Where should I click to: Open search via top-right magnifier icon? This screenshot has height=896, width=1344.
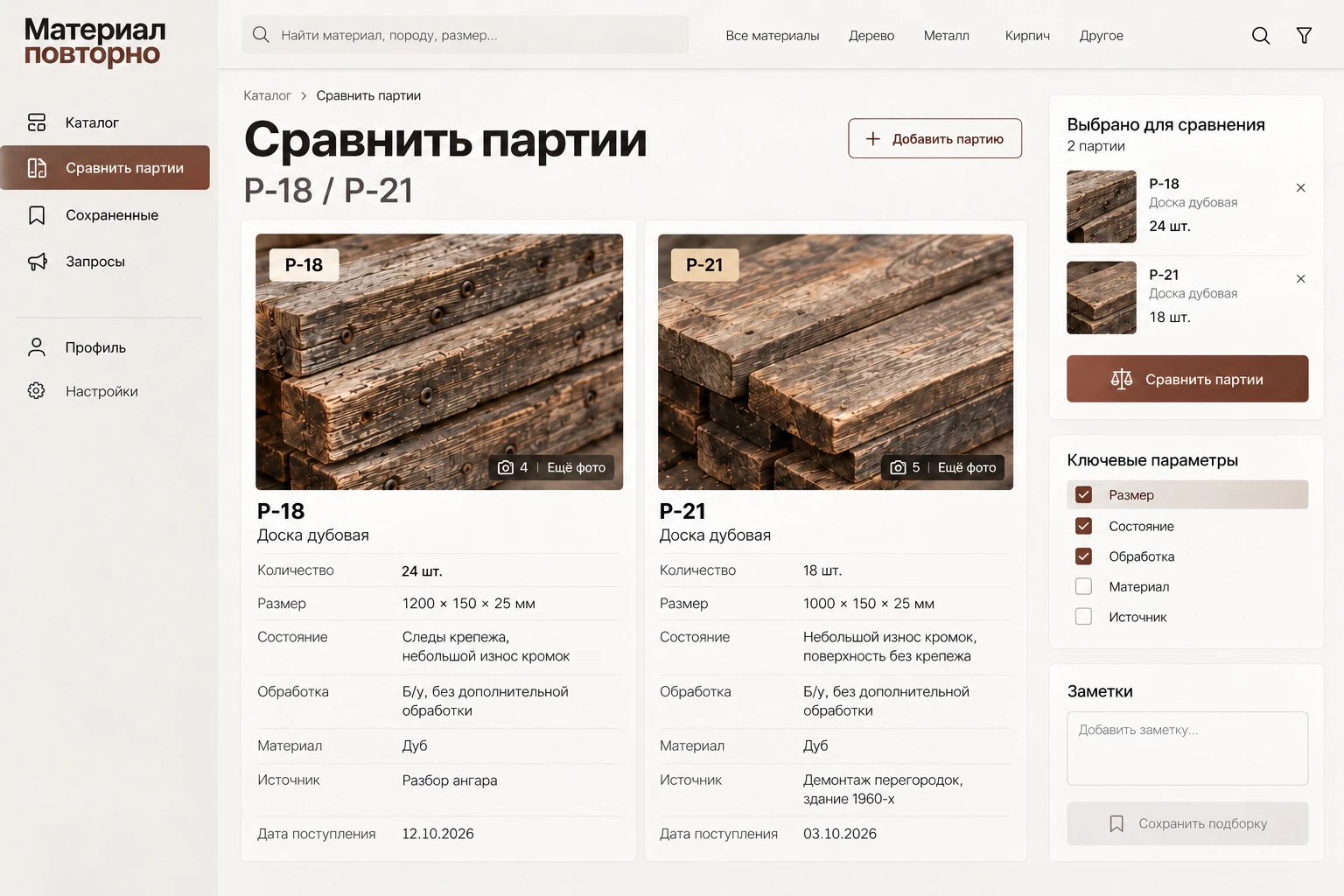click(x=1261, y=35)
